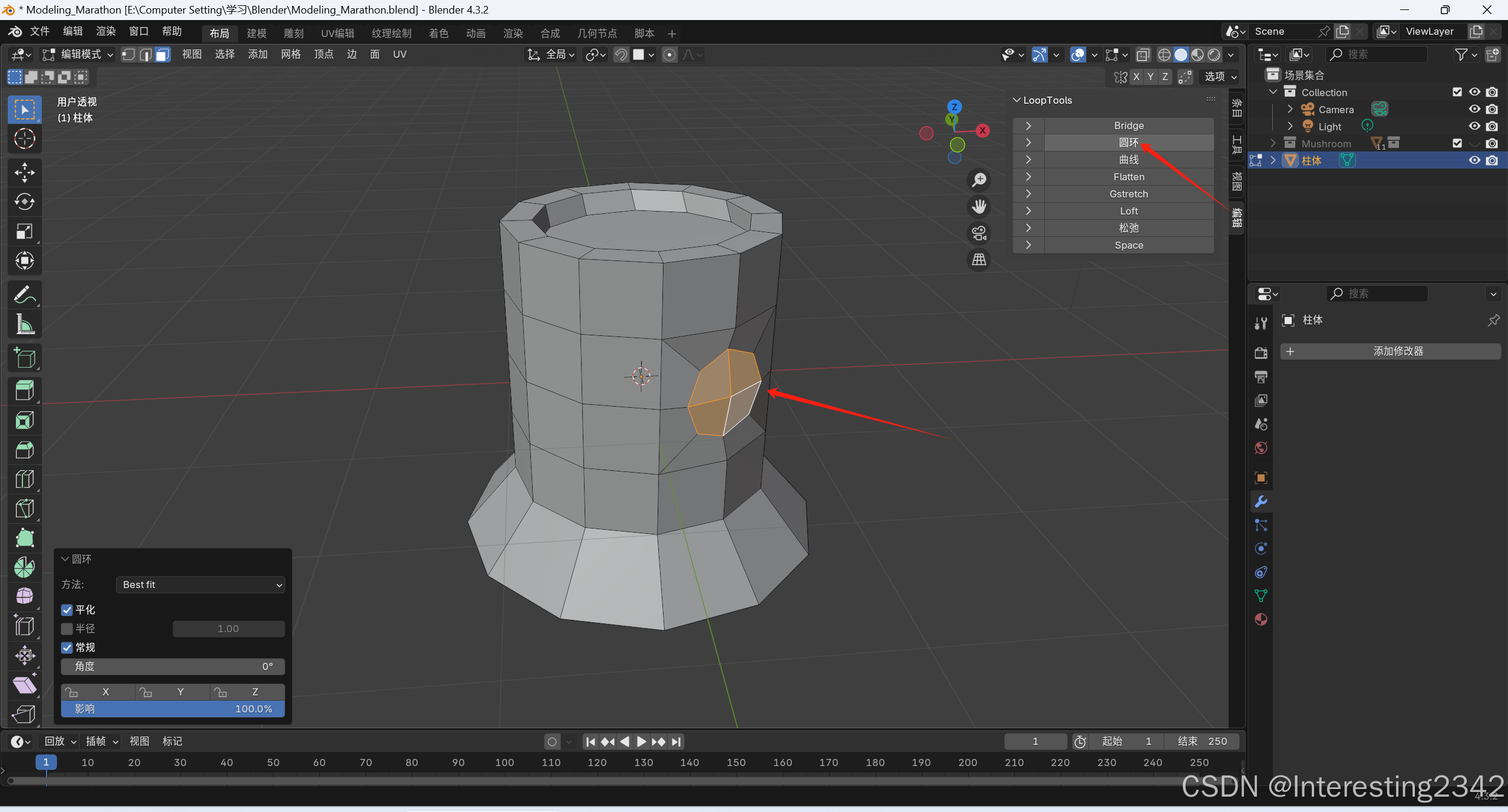
Task: Toggle camera view in viewport
Action: (x=979, y=233)
